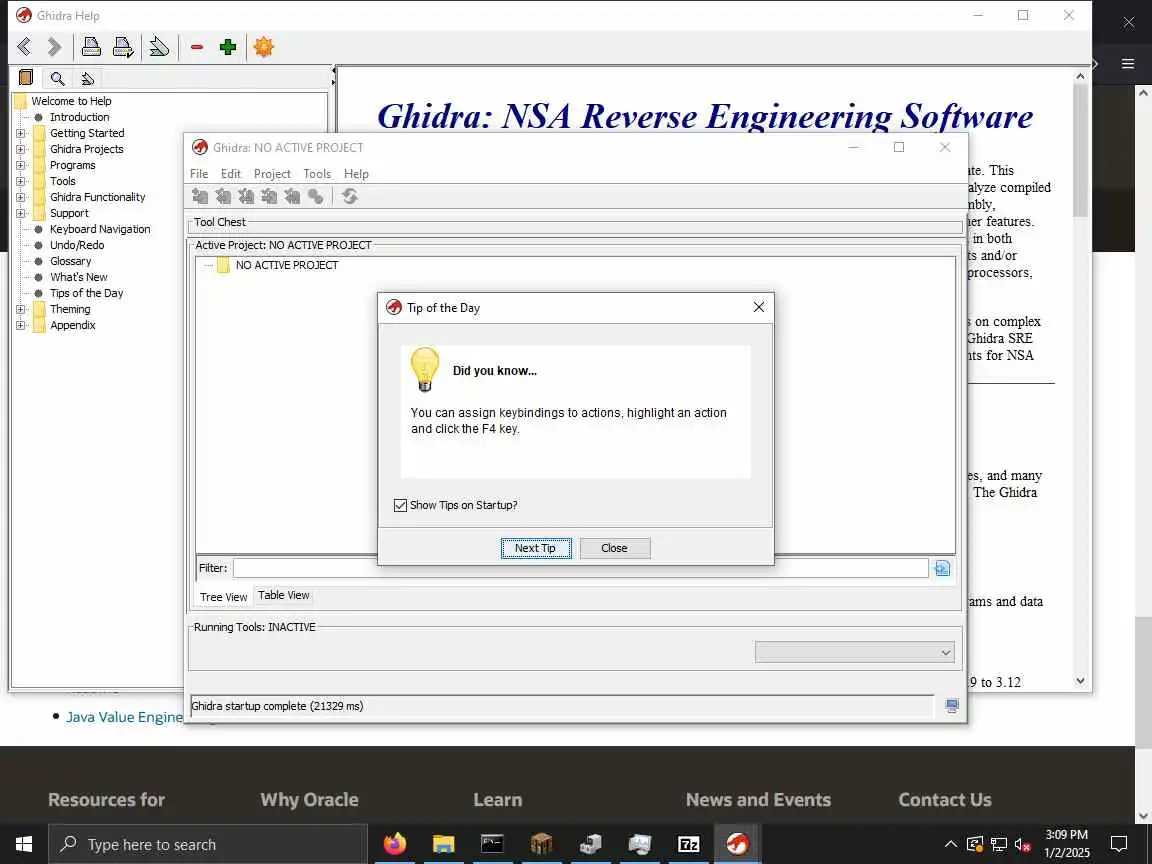Screen dimensions: 1152x864
Task: Click the muted volume tray icon
Action: click(x=1022, y=844)
